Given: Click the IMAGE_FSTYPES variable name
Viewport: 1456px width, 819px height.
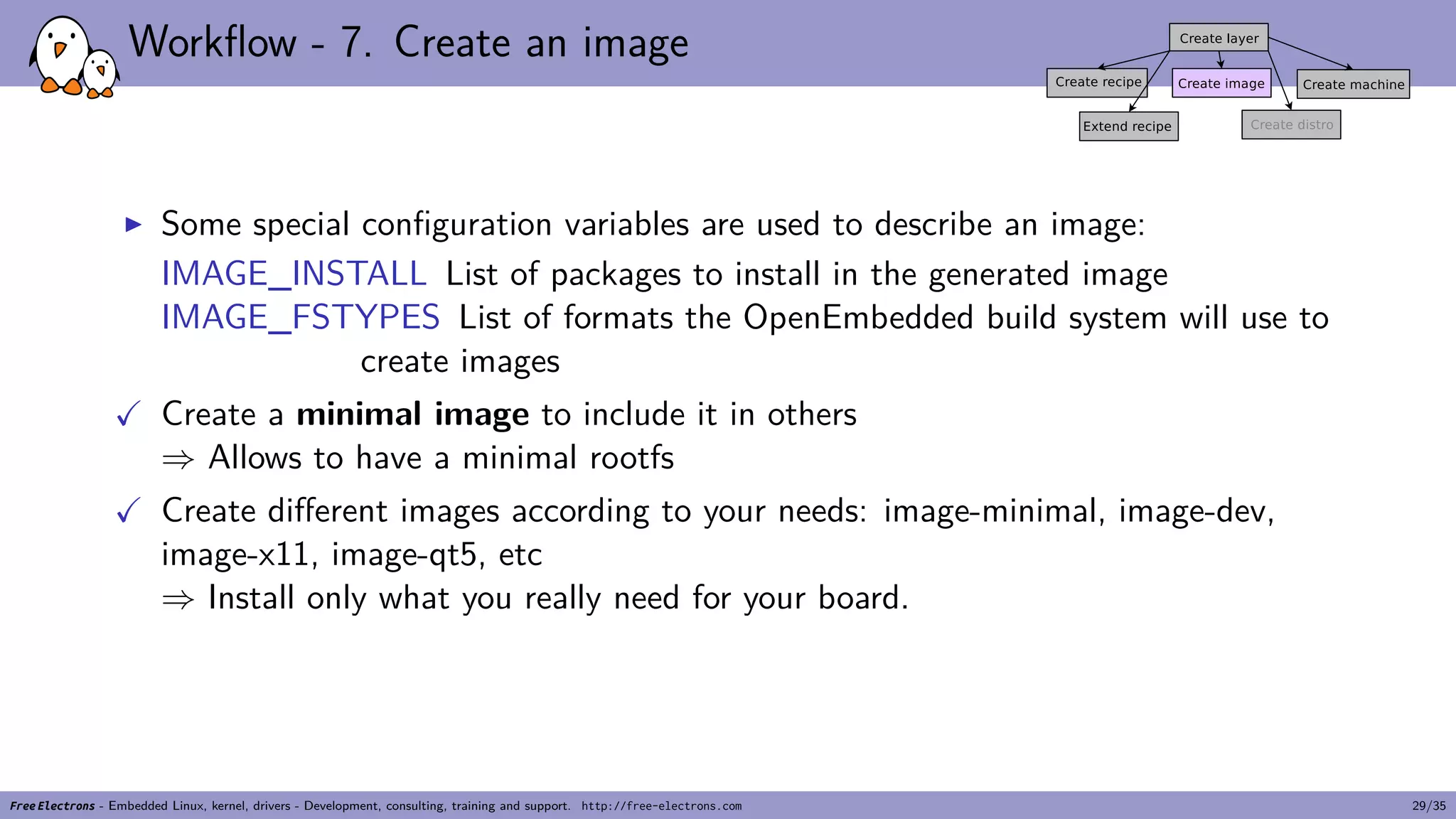Looking at the screenshot, I should [x=301, y=318].
